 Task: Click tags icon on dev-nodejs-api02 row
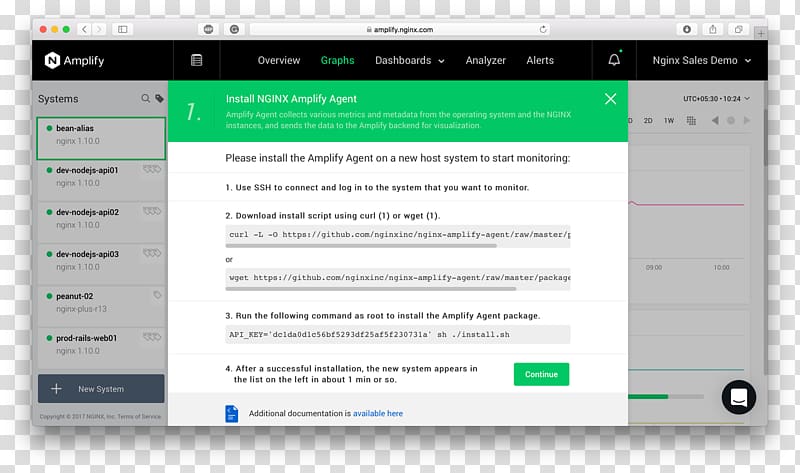pos(152,211)
